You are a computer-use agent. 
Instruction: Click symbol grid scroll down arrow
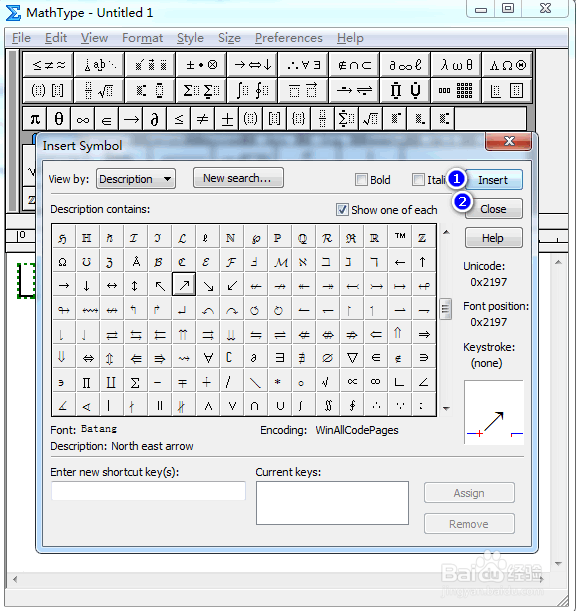point(446,408)
